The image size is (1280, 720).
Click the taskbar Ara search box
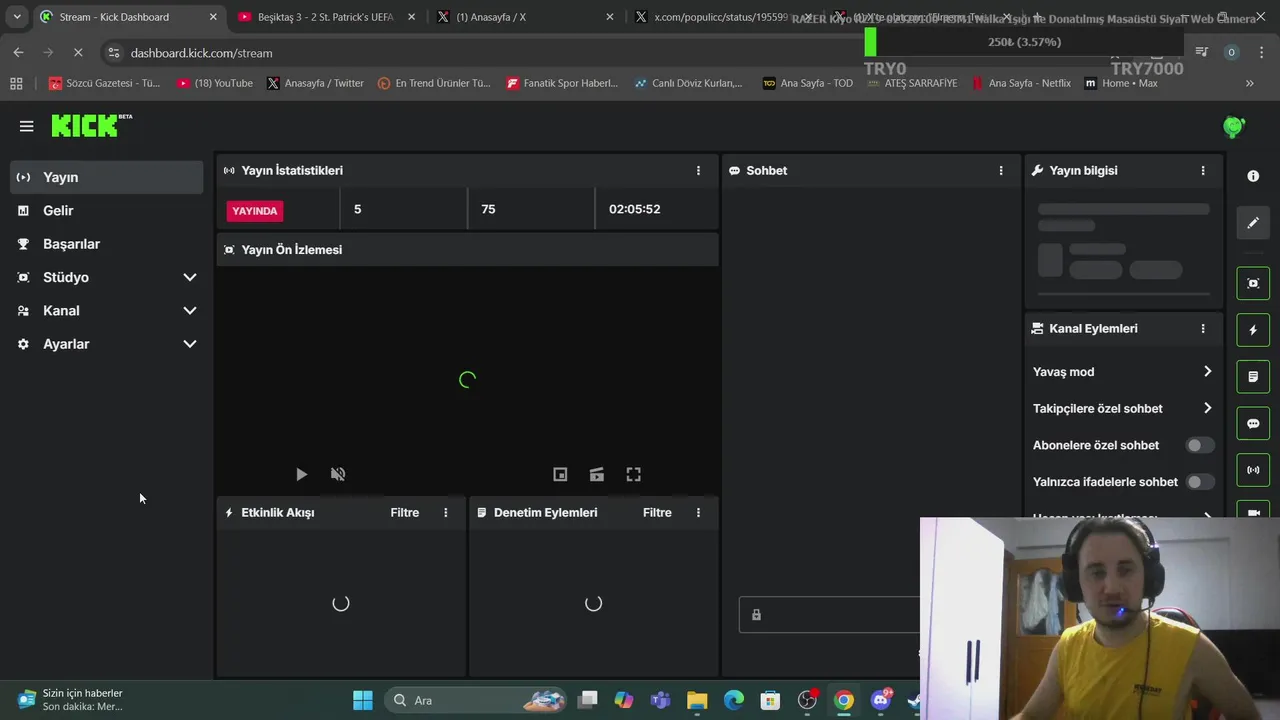pos(476,700)
